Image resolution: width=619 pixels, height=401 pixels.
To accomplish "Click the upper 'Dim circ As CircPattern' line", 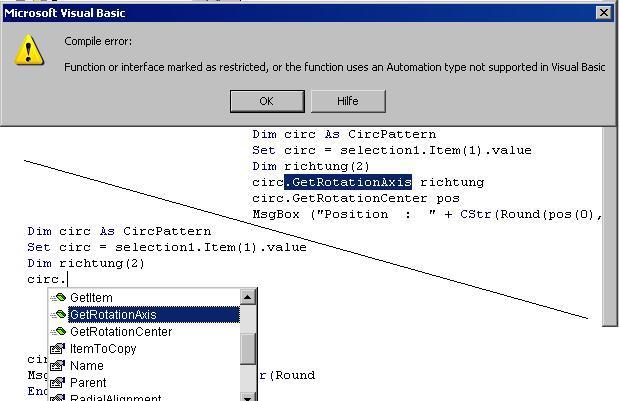I will tap(344, 134).
